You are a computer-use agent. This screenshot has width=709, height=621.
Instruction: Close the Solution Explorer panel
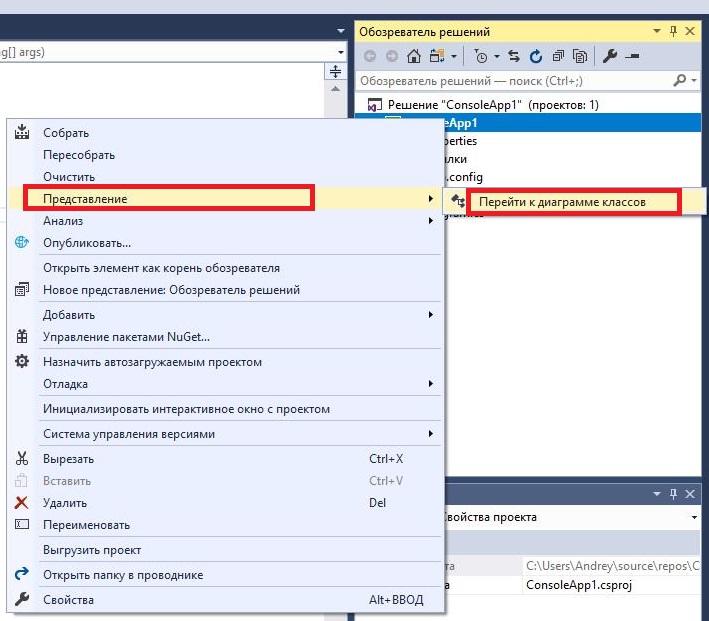point(690,31)
